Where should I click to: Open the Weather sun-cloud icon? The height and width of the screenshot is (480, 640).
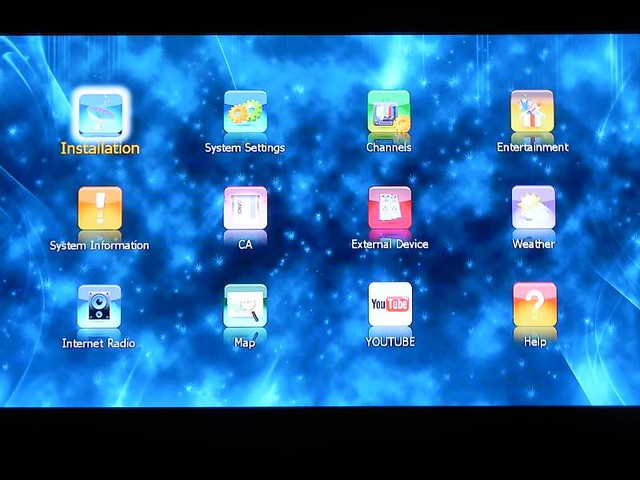point(533,207)
